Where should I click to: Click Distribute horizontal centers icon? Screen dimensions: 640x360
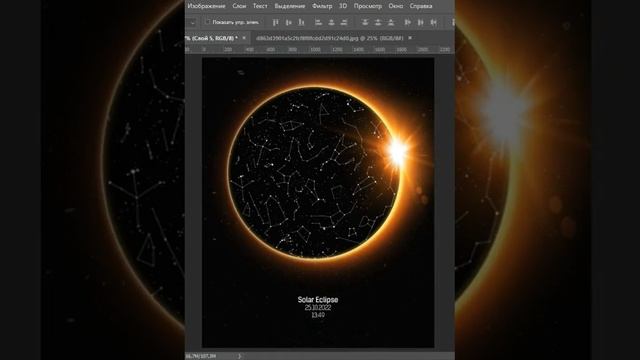pos(420,22)
